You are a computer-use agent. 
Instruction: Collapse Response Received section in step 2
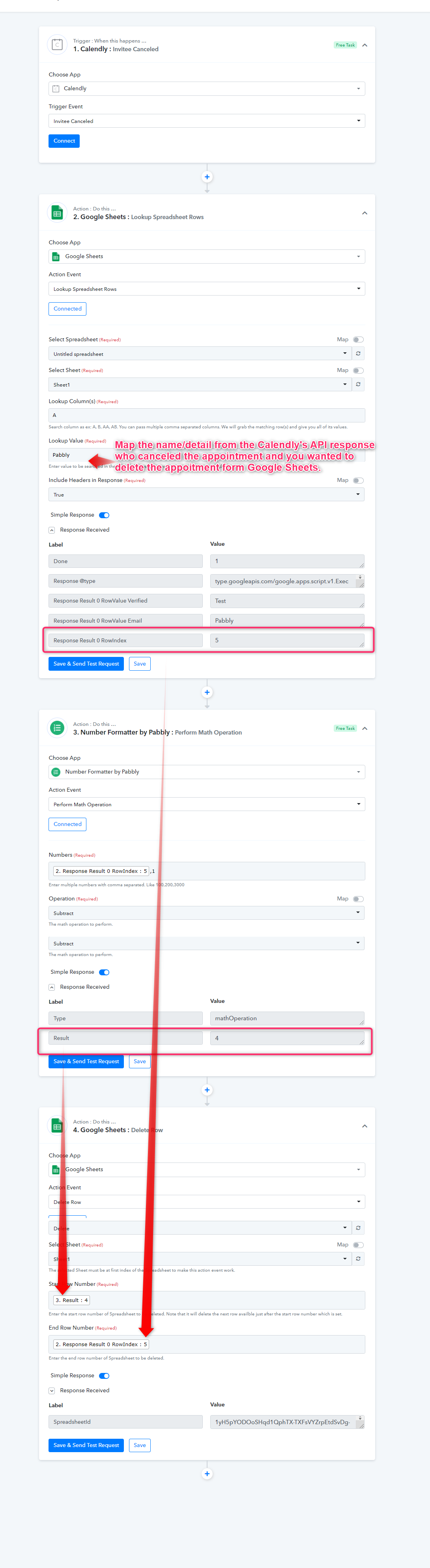click(x=52, y=530)
